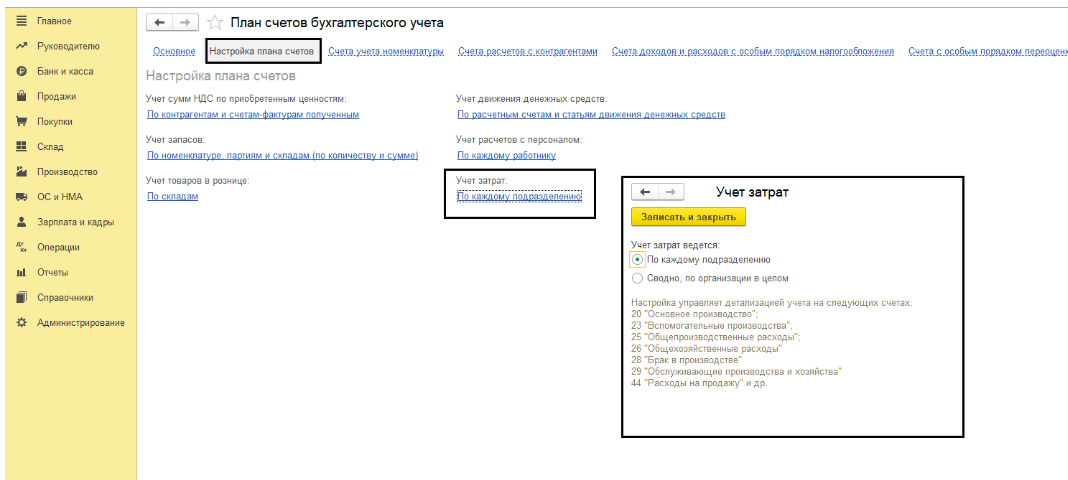Open Руководителю section chart icon

click(x=21, y=47)
